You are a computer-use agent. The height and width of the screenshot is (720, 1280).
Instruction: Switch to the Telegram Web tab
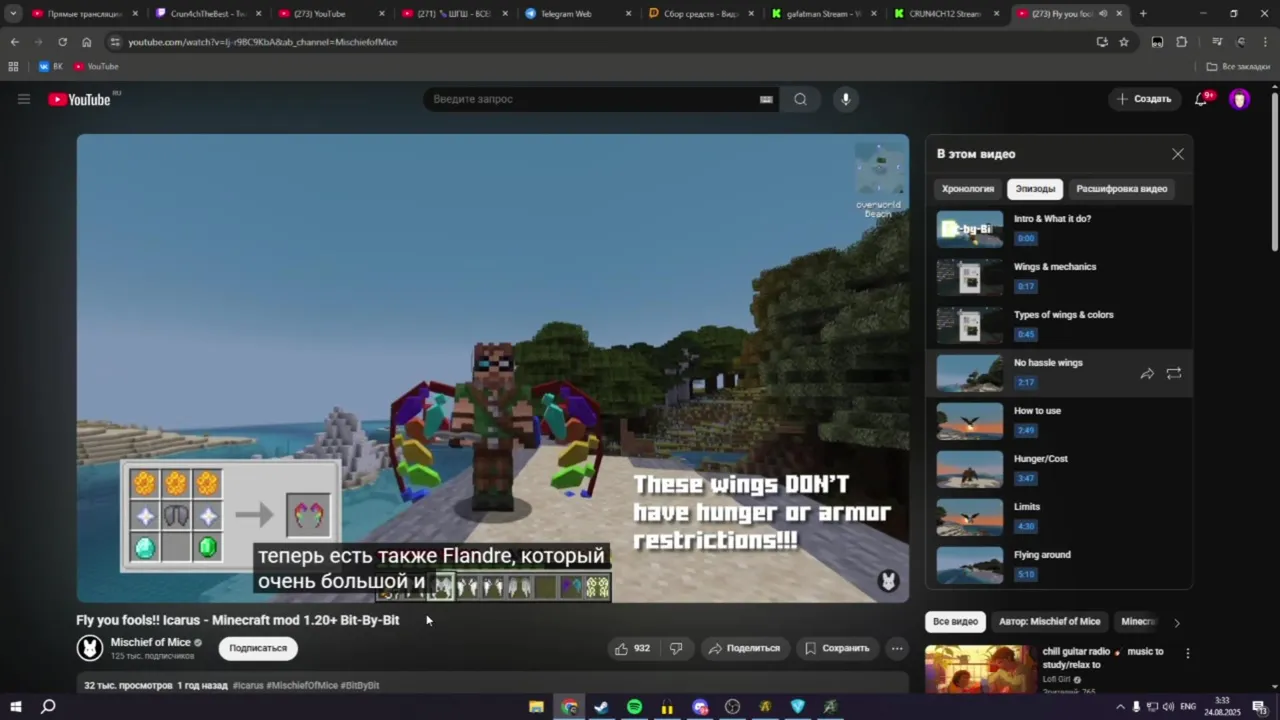click(x=578, y=14)
